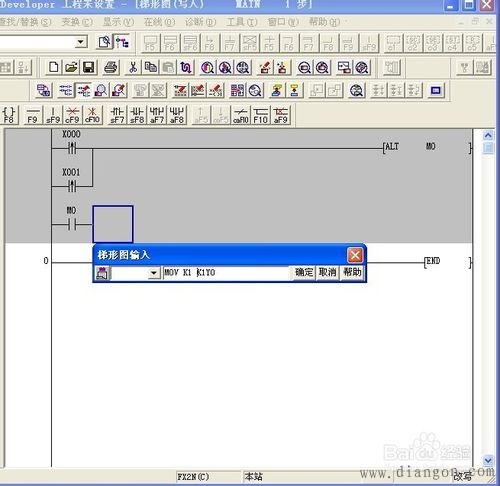The width and height of the screenshot is (500, 486).
Task: Click the Read from PLC icon
Action: point(282,67)
